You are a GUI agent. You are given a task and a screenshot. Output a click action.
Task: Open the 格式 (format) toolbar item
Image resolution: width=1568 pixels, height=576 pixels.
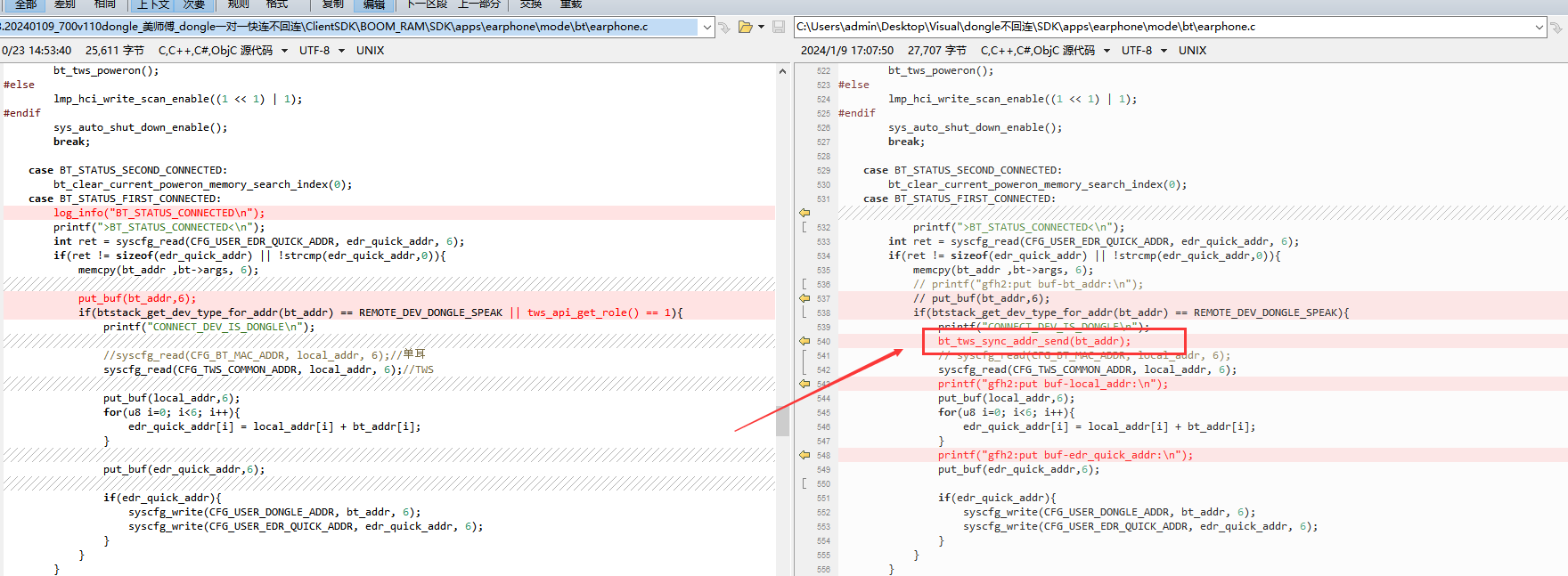click(x=277, y=4)
